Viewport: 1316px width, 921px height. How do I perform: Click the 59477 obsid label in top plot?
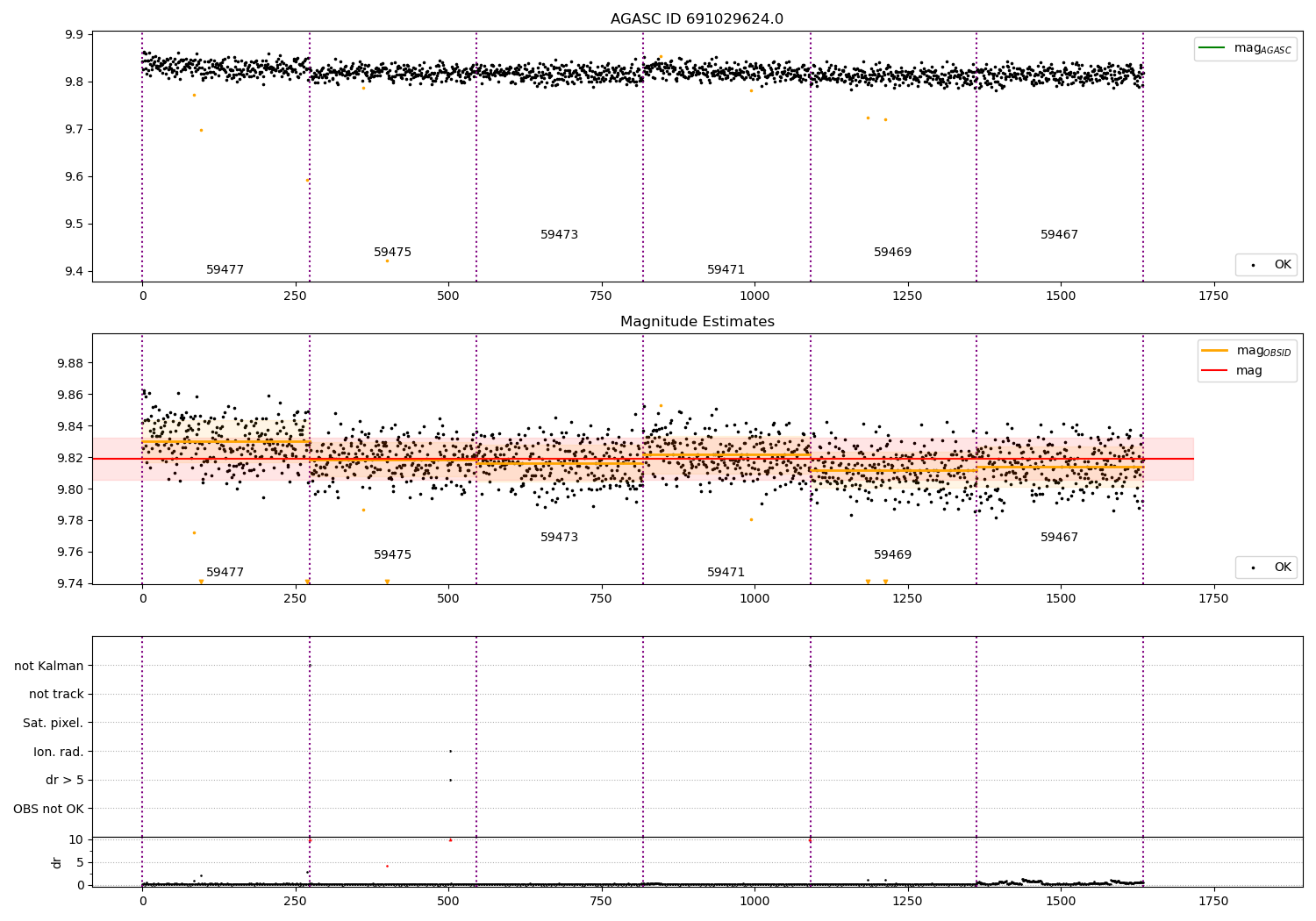click(225, 270)
